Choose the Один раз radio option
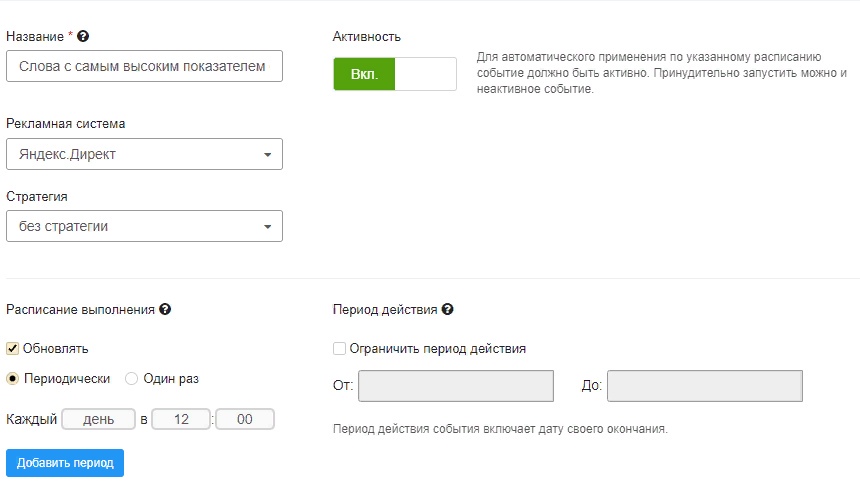Viewport: 860px width, 490px height. coord(132,379)
